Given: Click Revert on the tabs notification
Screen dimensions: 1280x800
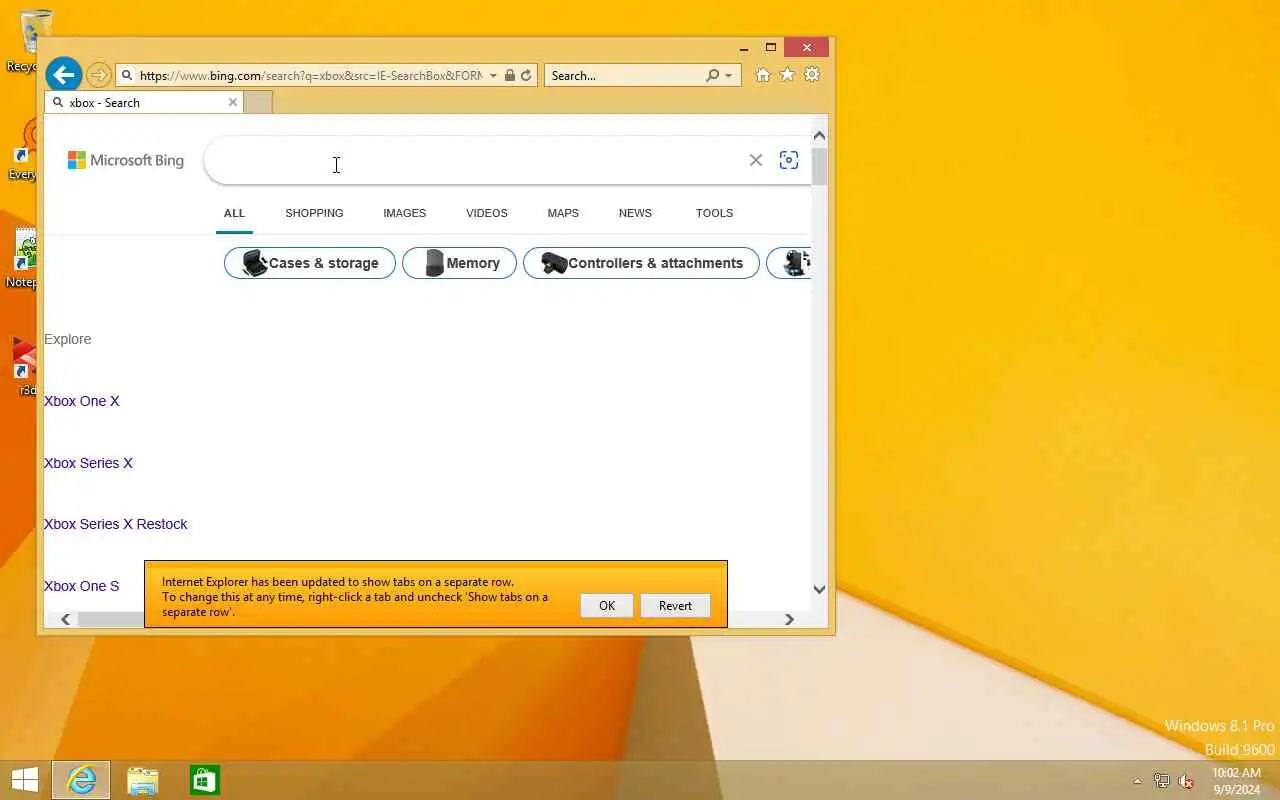Looking at the screenshot, I should [675, 606].
